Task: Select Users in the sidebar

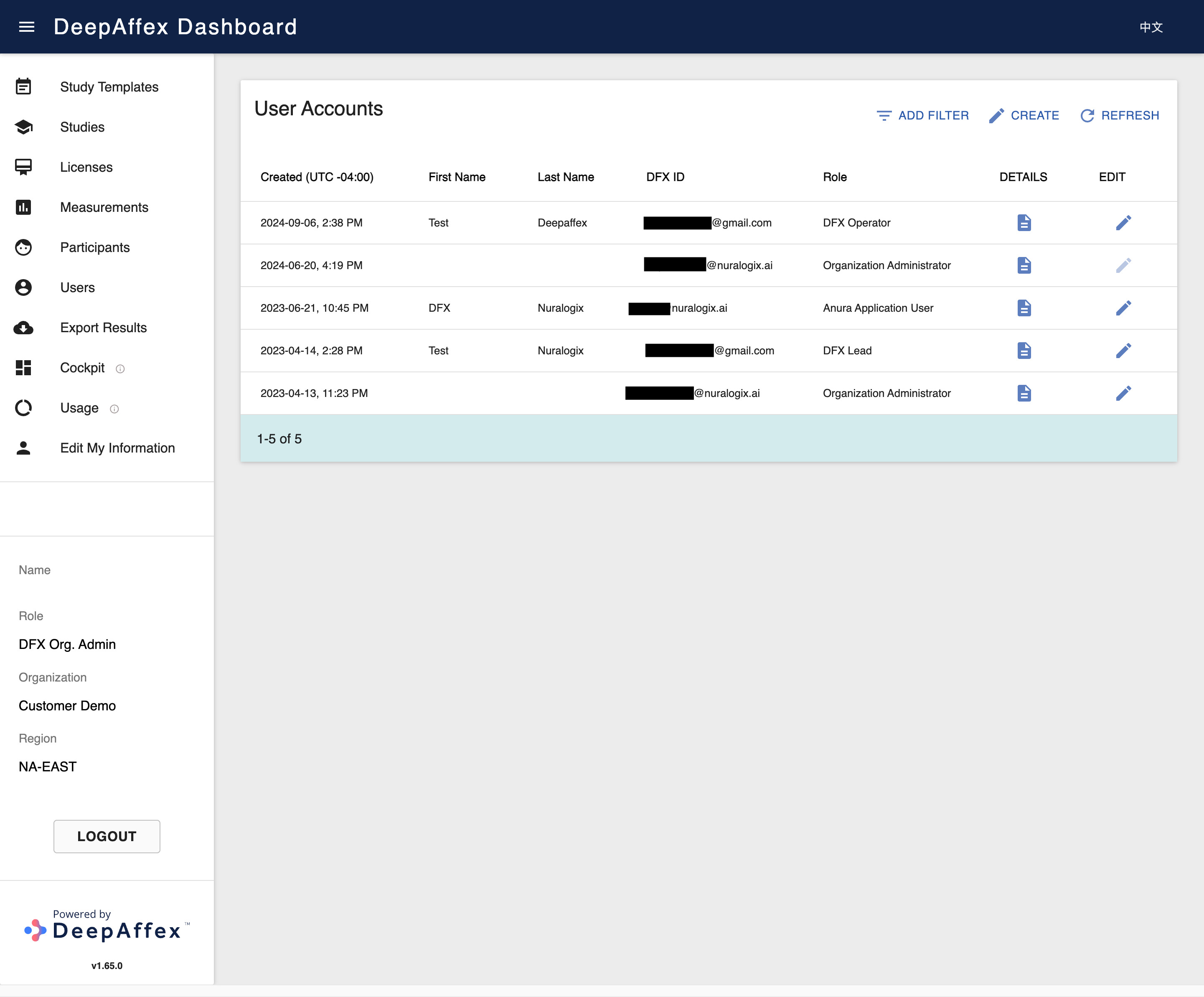Action: pyautogui.click(x=77, y=287)
